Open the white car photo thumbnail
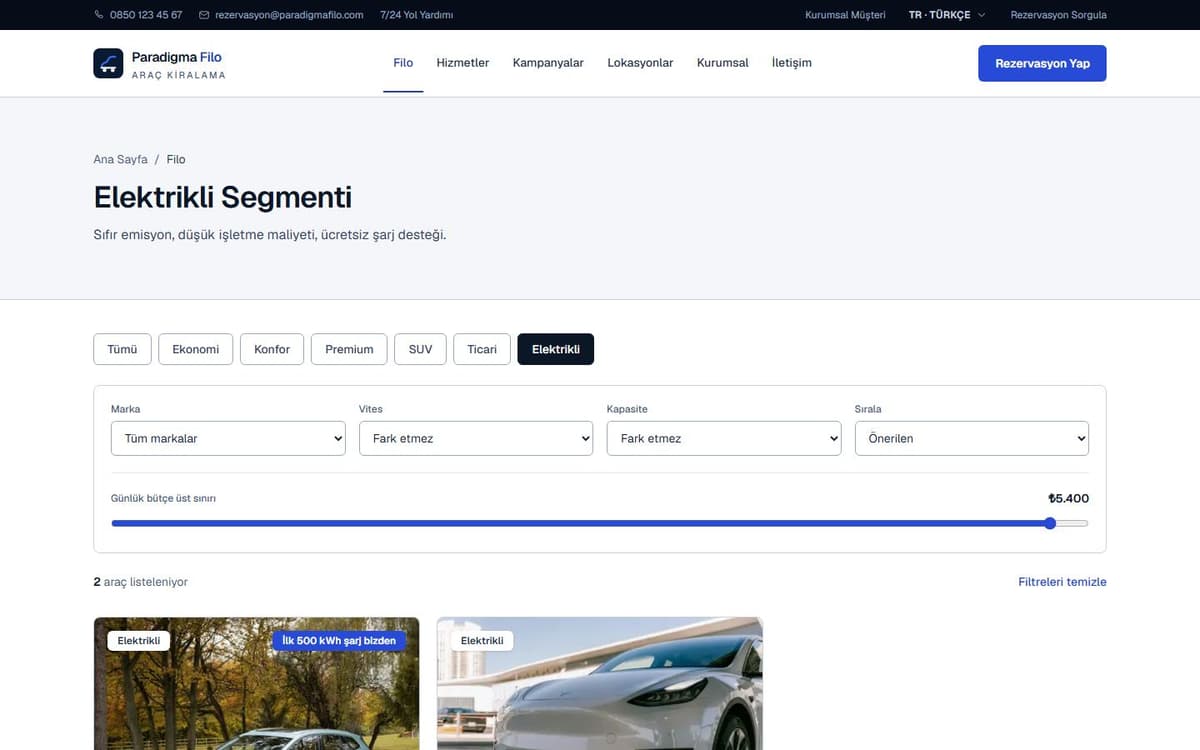The width and height of the screenshot is (1200, 750). pos(600,684)
